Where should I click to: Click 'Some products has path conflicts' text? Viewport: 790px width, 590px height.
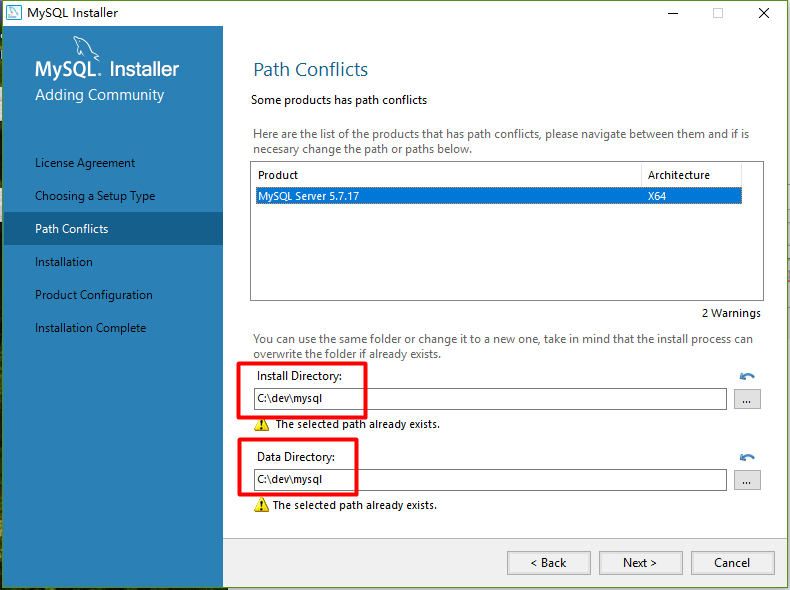[339, 100]
